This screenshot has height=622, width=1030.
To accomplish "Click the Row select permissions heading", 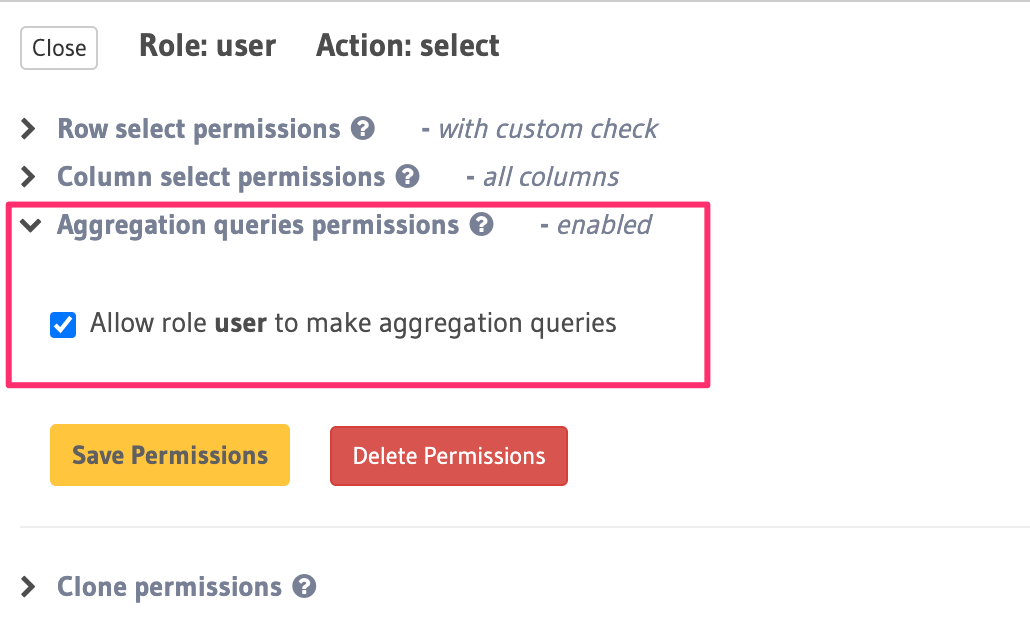I will [199, 129].
